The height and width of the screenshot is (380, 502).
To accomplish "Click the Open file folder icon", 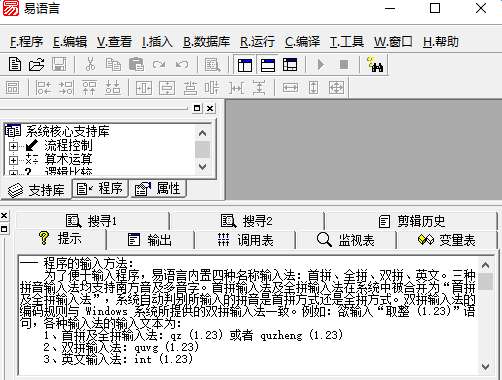I will pos(36,64).
